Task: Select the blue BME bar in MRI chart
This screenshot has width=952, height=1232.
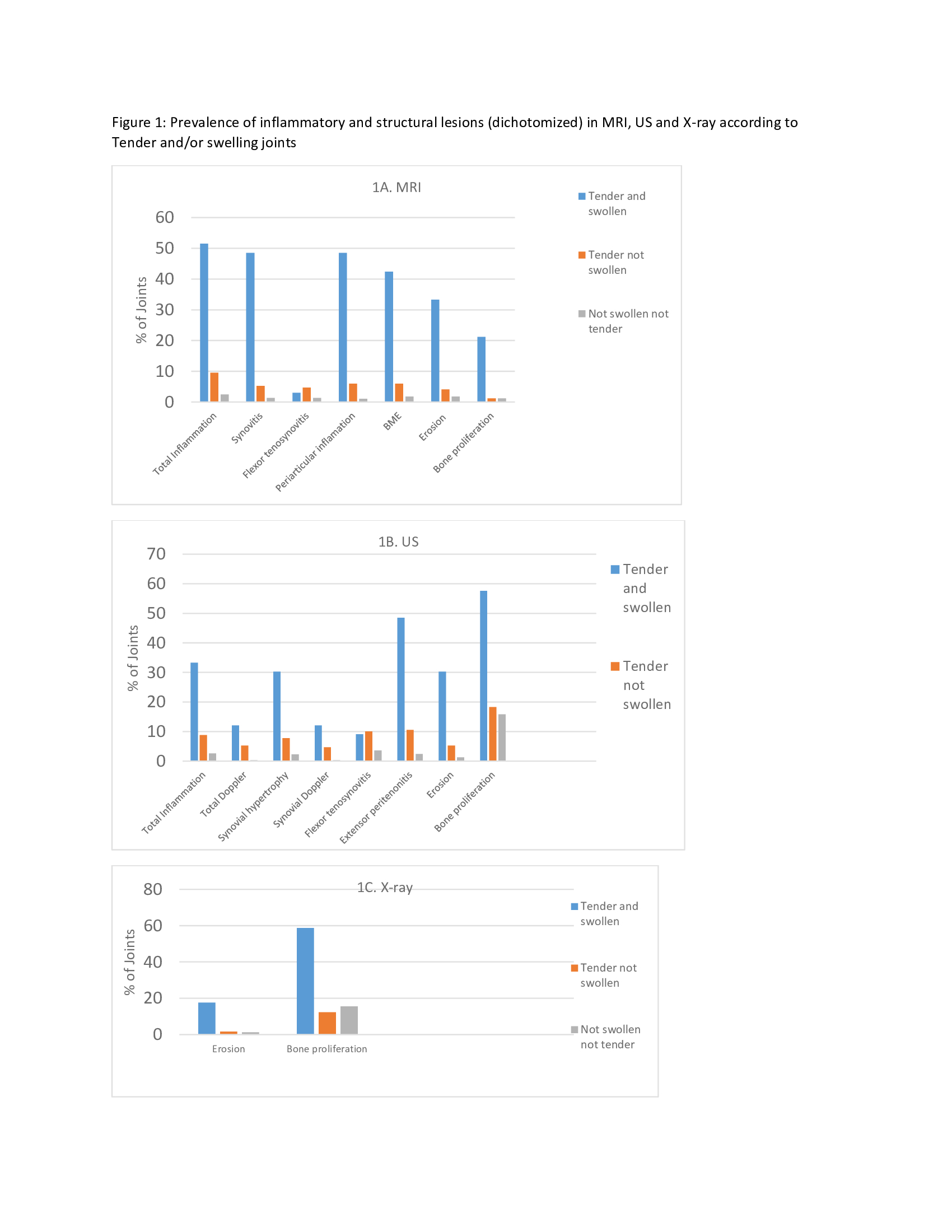Action: [x=389, y=337]
